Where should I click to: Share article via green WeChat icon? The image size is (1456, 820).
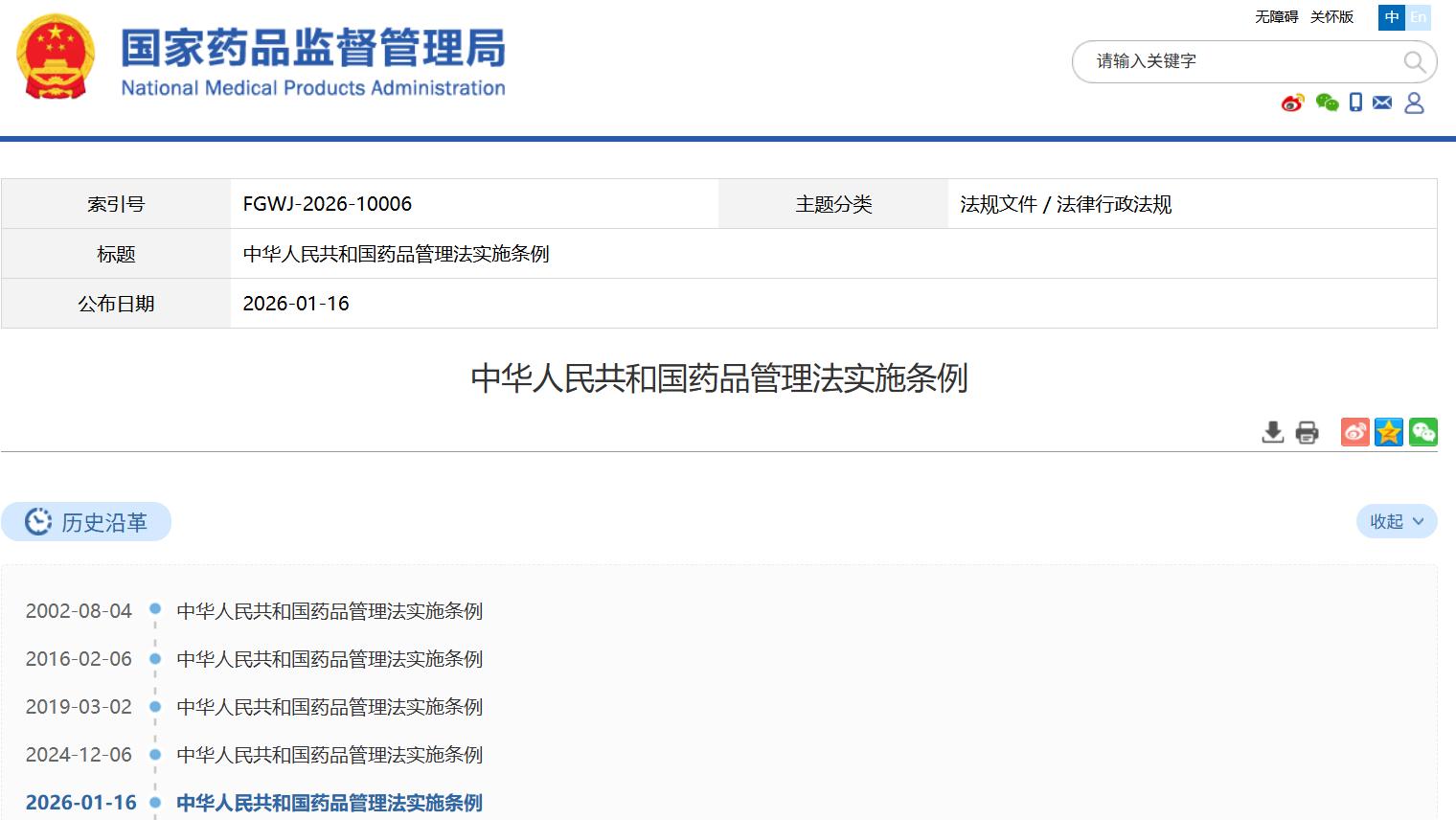[x=1423, y=432]
